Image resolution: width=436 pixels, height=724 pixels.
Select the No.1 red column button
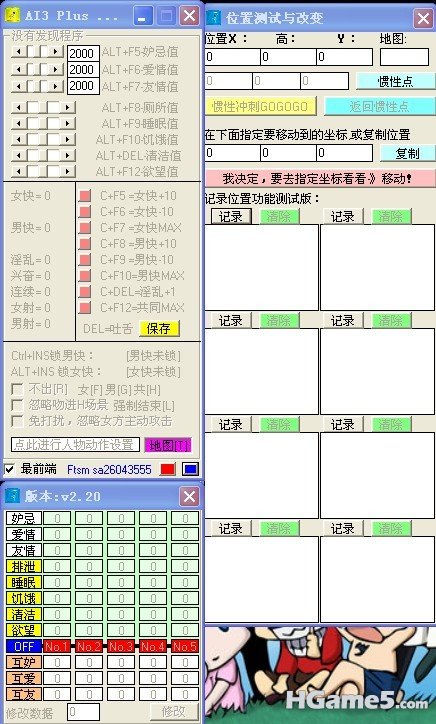pyautogui.click(x=57, y=646)
